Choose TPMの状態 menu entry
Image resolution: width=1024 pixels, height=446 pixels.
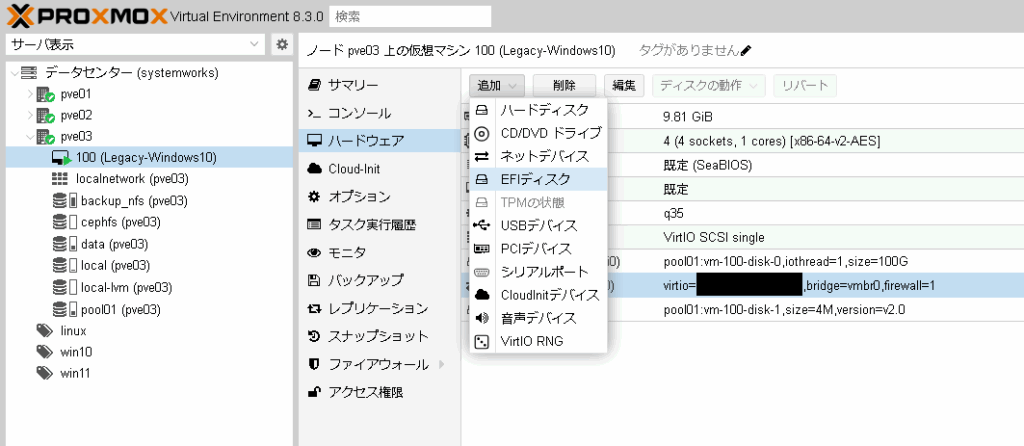coord(539,202)
